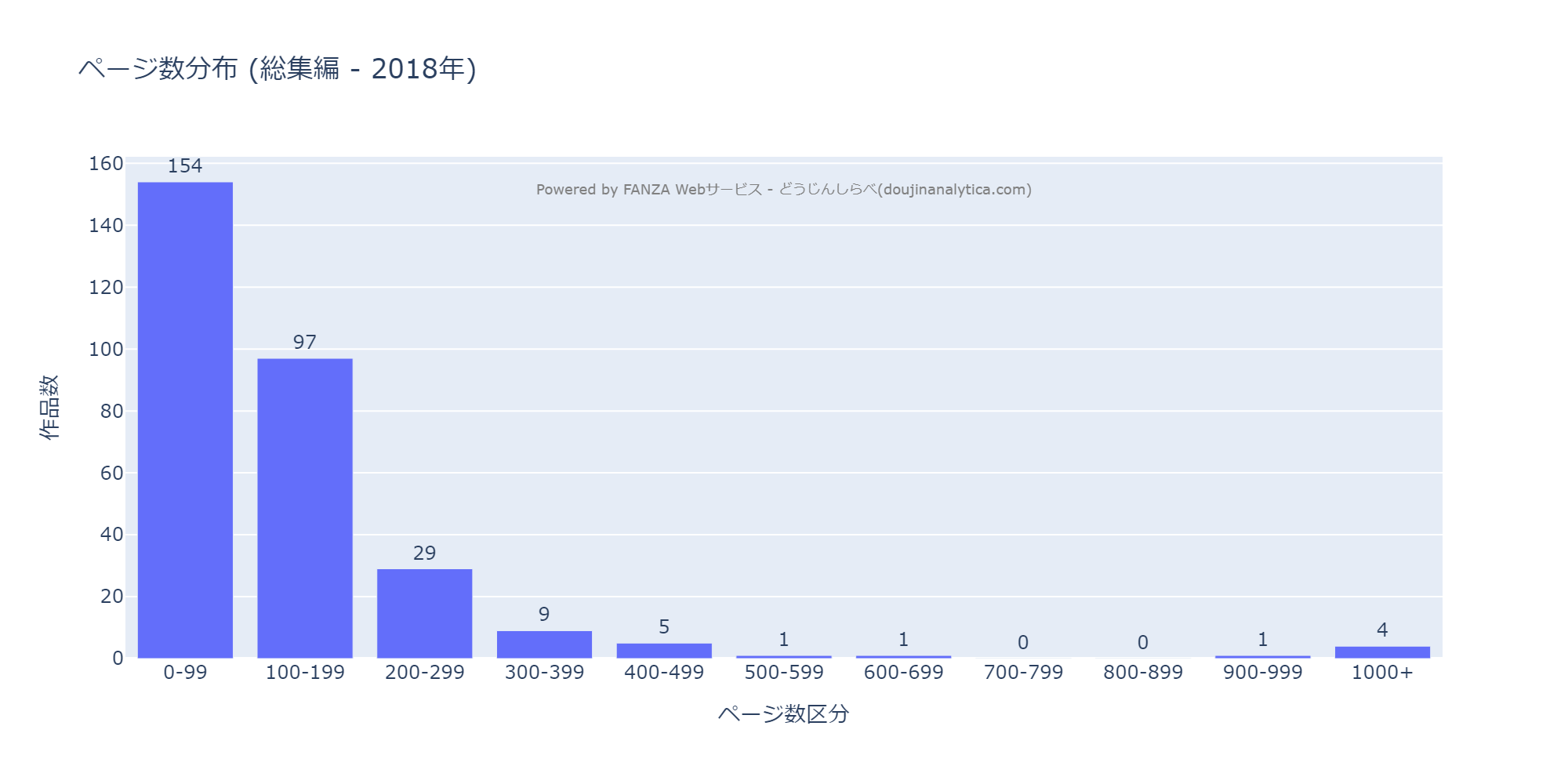Click the x-axis tick label 800-899
Image resolution: width=1568 pixels, height=784 pixels.
pos(1143,673)
